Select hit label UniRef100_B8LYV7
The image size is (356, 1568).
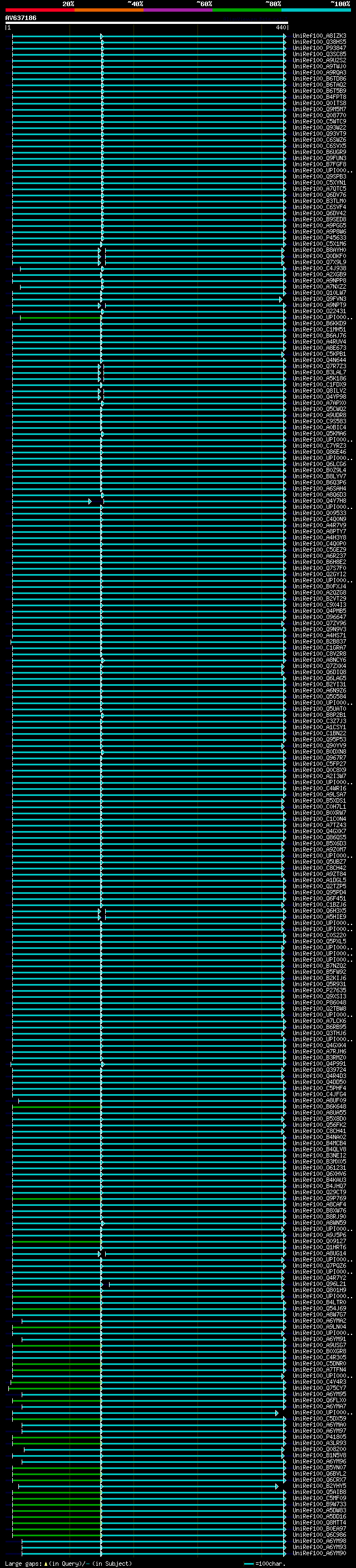[x=319, y=477]
